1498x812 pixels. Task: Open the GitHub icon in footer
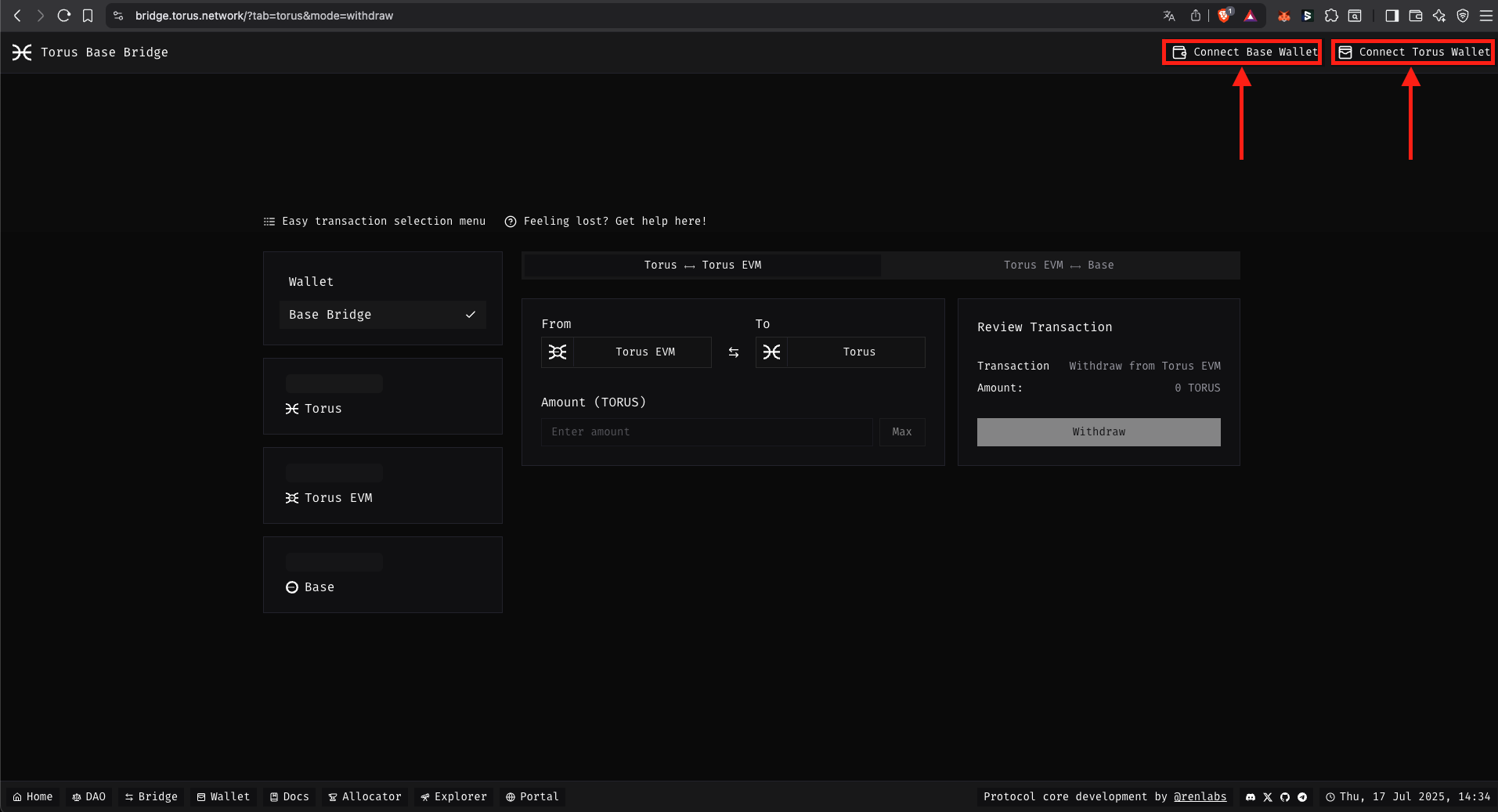click(1285, 797)
